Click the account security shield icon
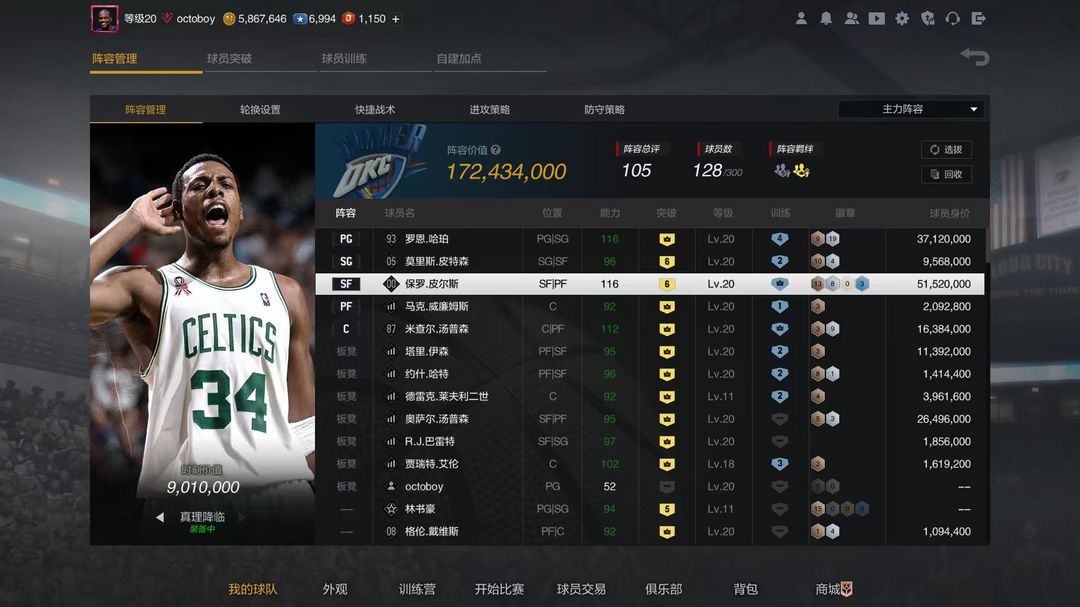The width and height of the screenshot is (1080, 607). coord(927,18)
